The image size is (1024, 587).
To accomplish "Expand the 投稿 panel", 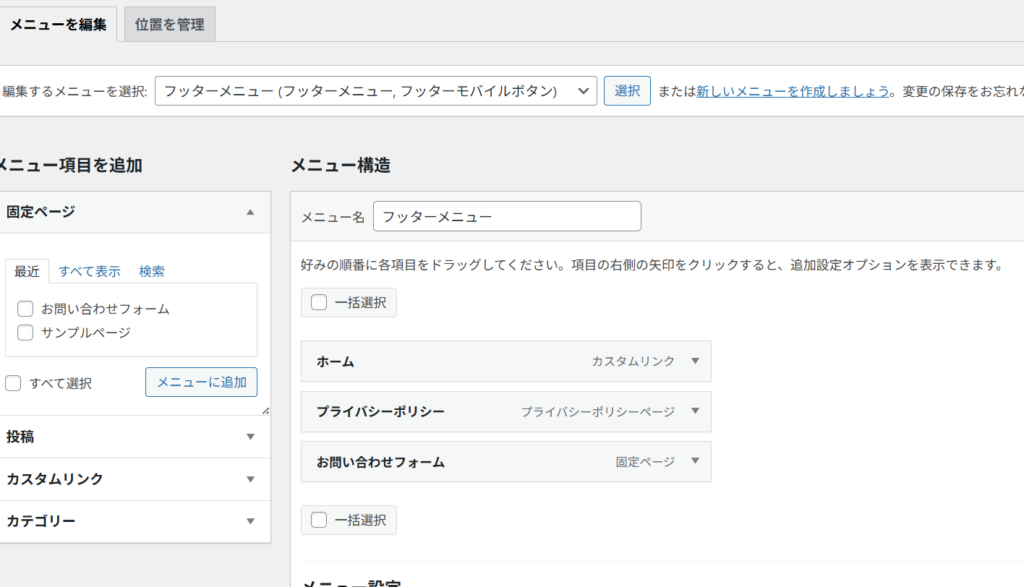I will (x=250, y=437).
